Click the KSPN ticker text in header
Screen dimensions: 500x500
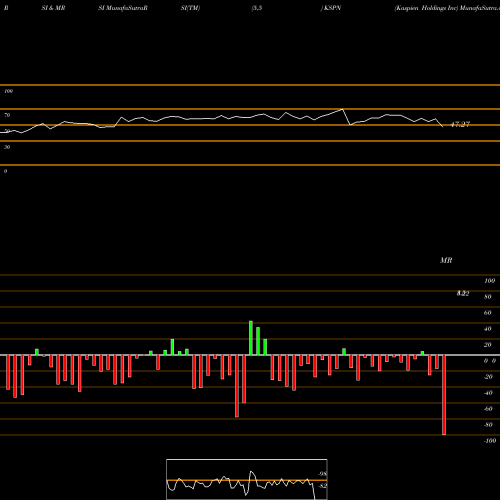tap(332, 8)
